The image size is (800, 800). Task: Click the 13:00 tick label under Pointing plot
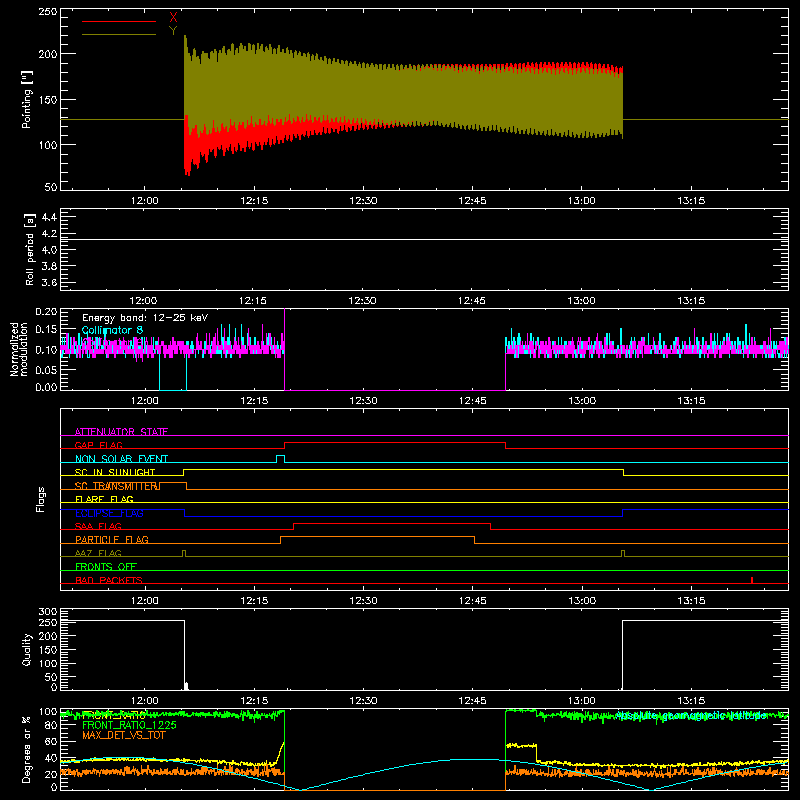582,201
